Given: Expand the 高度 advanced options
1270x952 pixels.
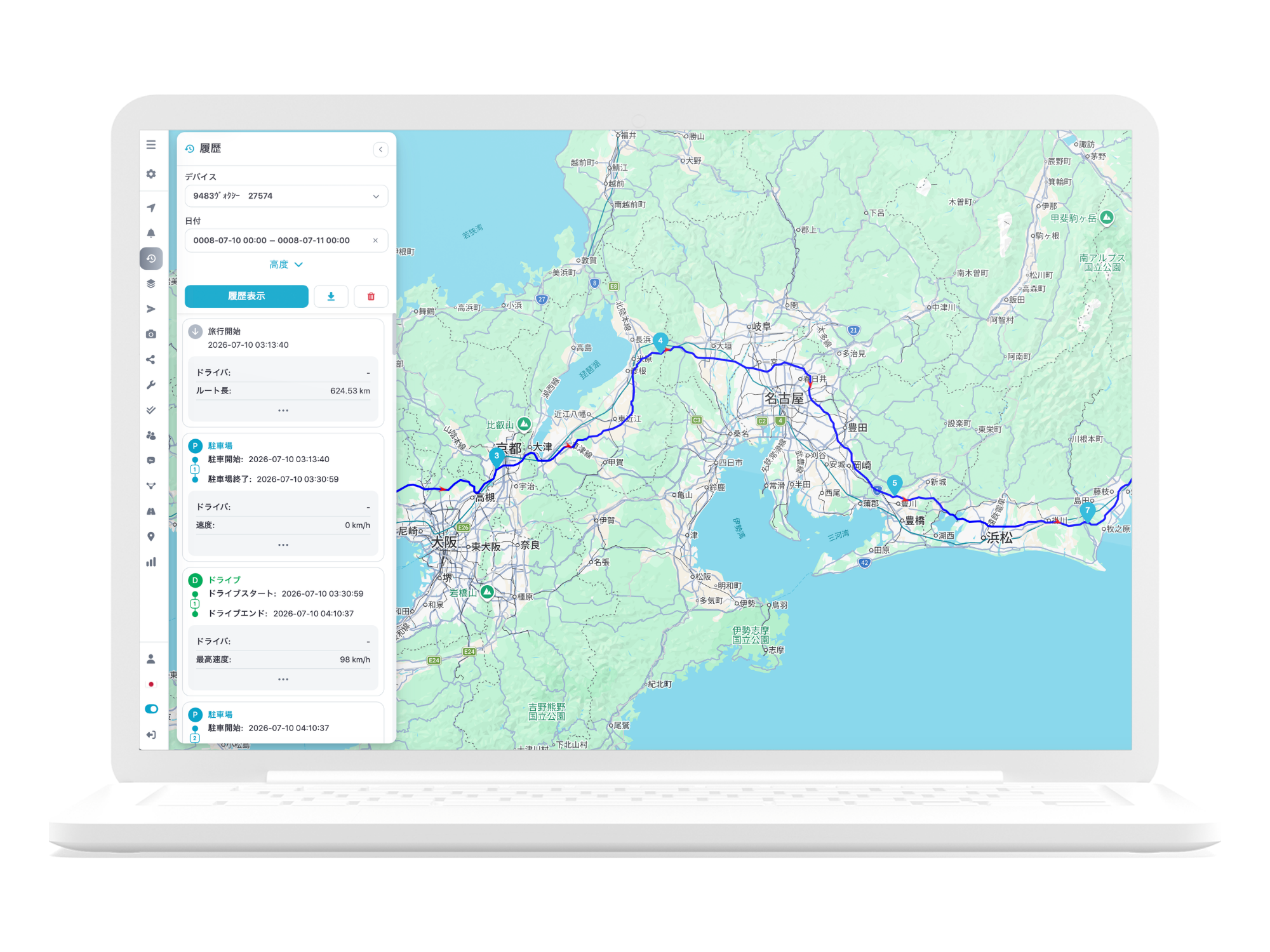Looking at the screenshot, I should click(x=286, y=265).
